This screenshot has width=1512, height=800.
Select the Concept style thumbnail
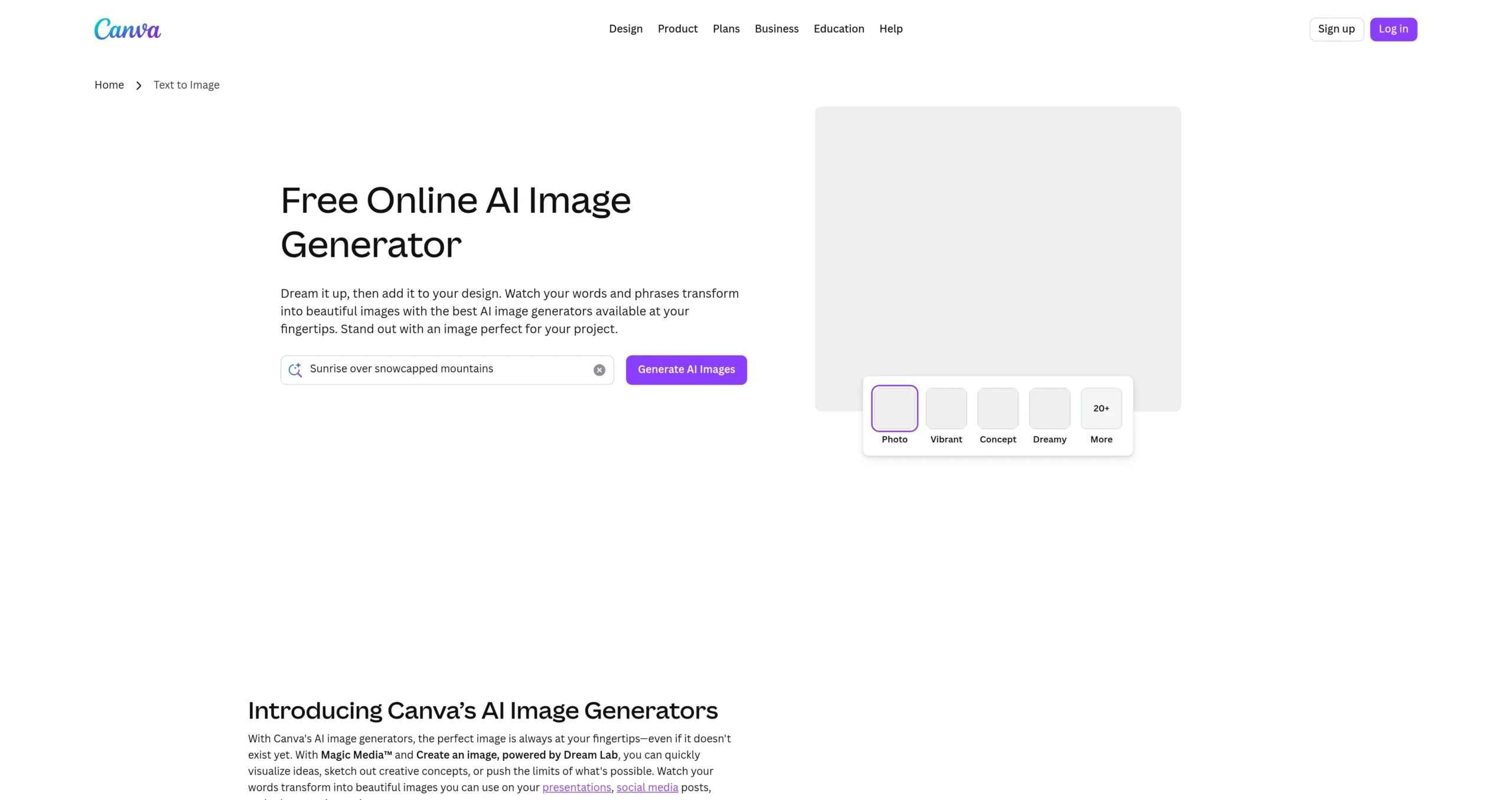point(998,408)
